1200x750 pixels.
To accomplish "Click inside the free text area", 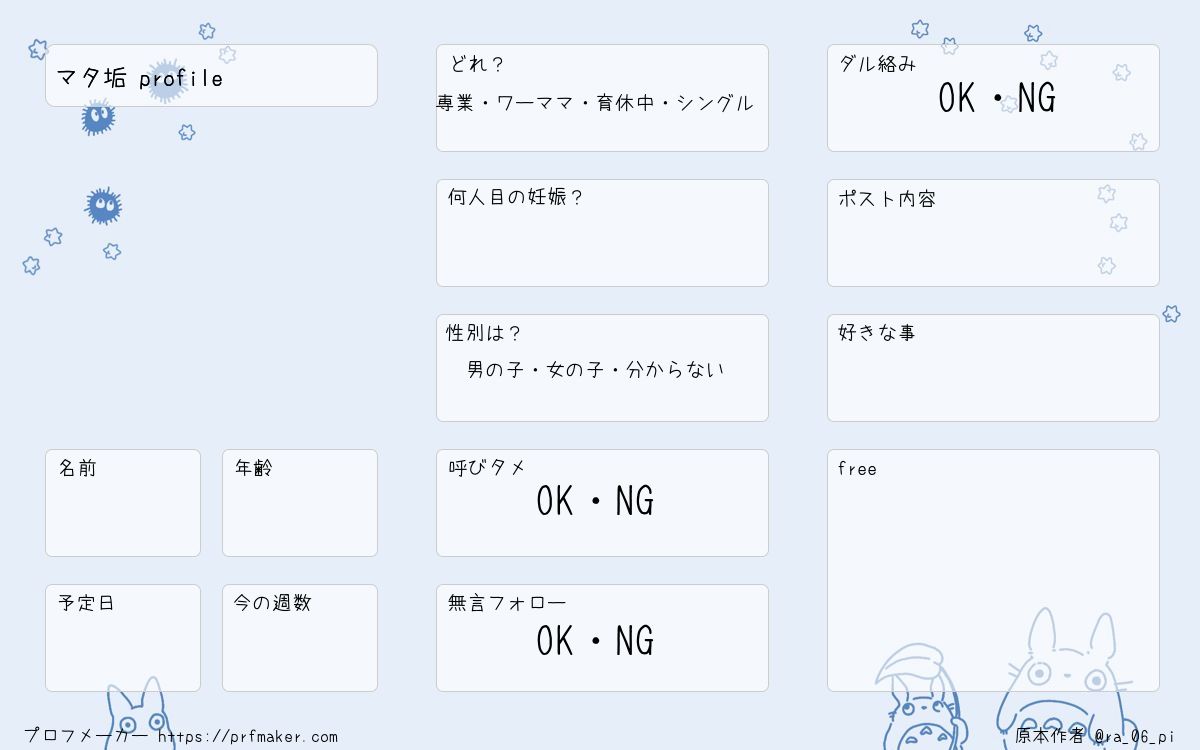I will [993, 570].
